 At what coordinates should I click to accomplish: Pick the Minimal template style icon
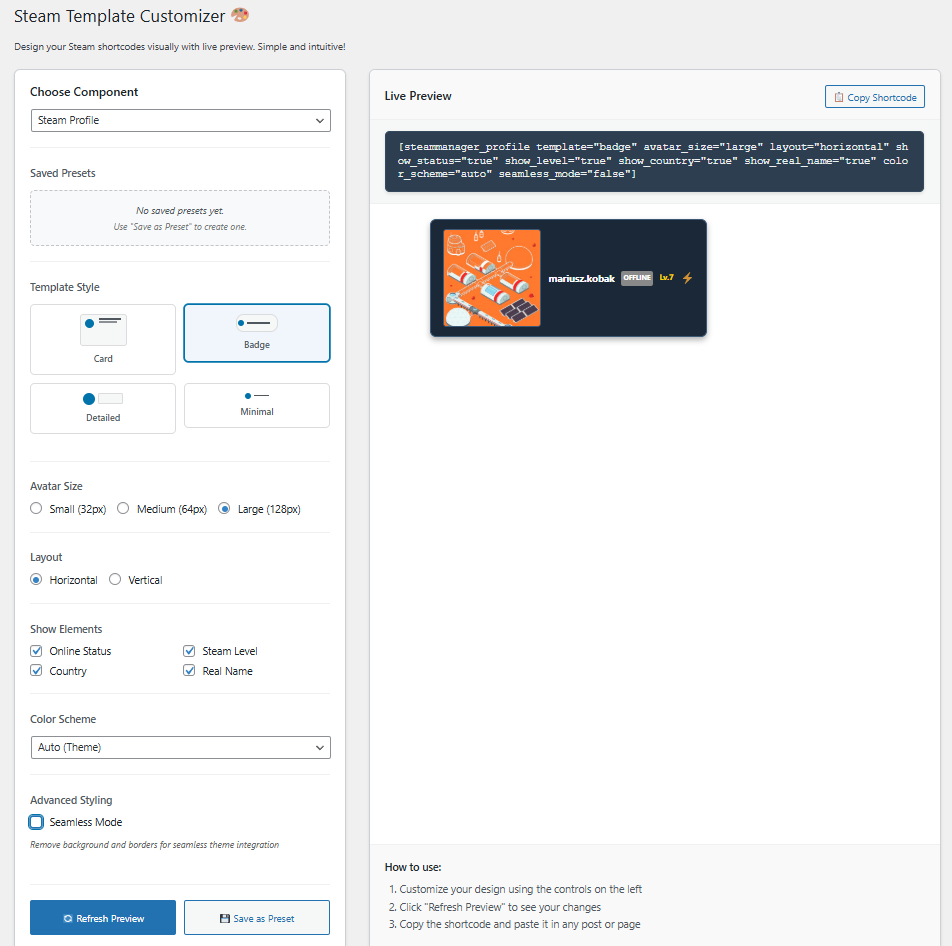(x=257, y=396)
